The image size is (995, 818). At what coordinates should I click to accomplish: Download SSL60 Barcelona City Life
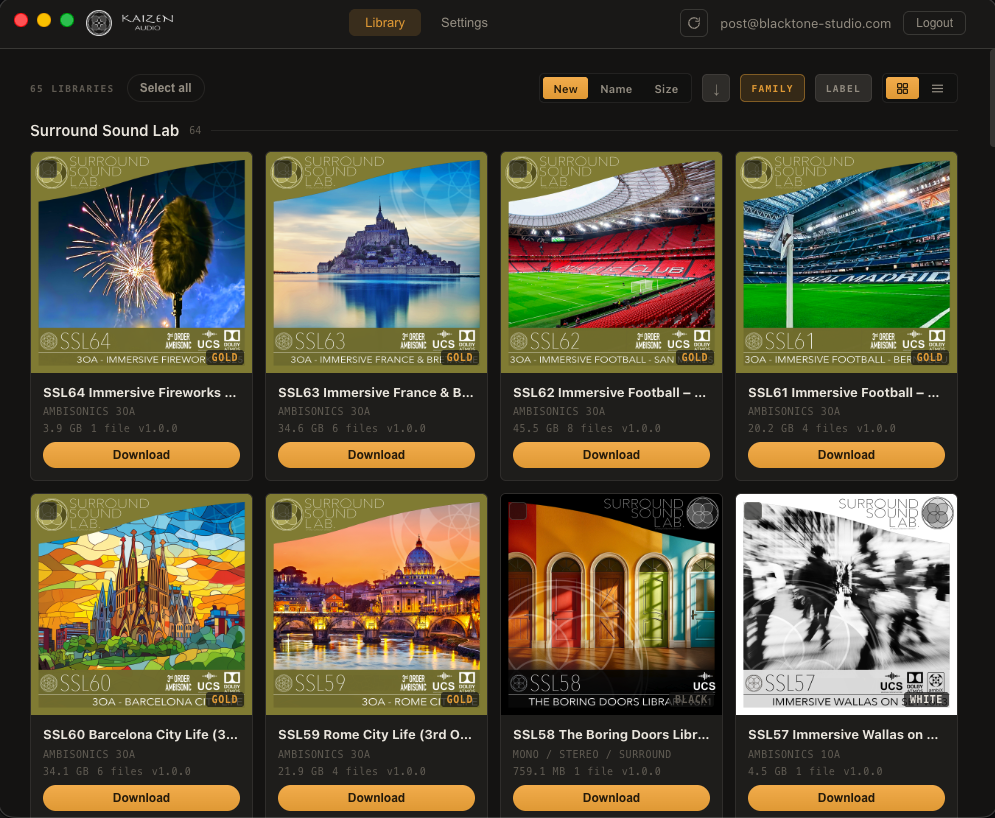pyautogui.click(x=142, y=798)
